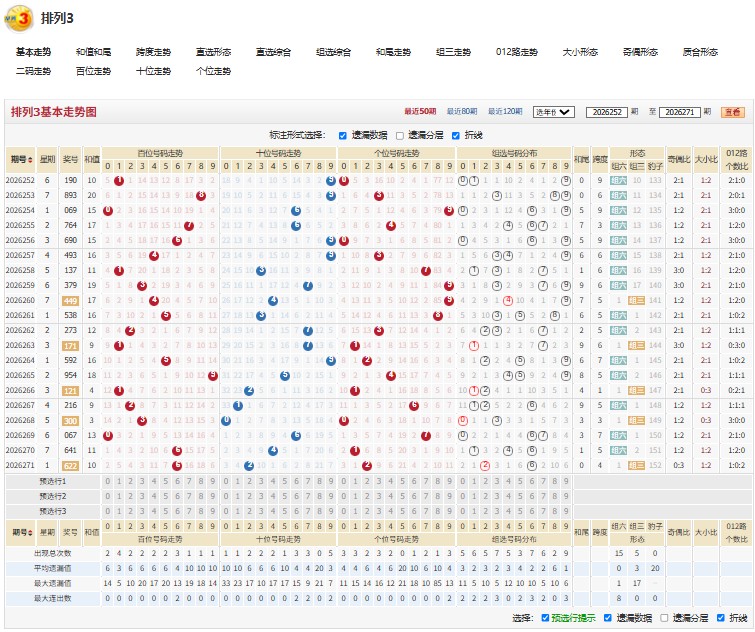755x632 pixels.
Task: Open 组选综合 menu item
Action: point(333,52)
